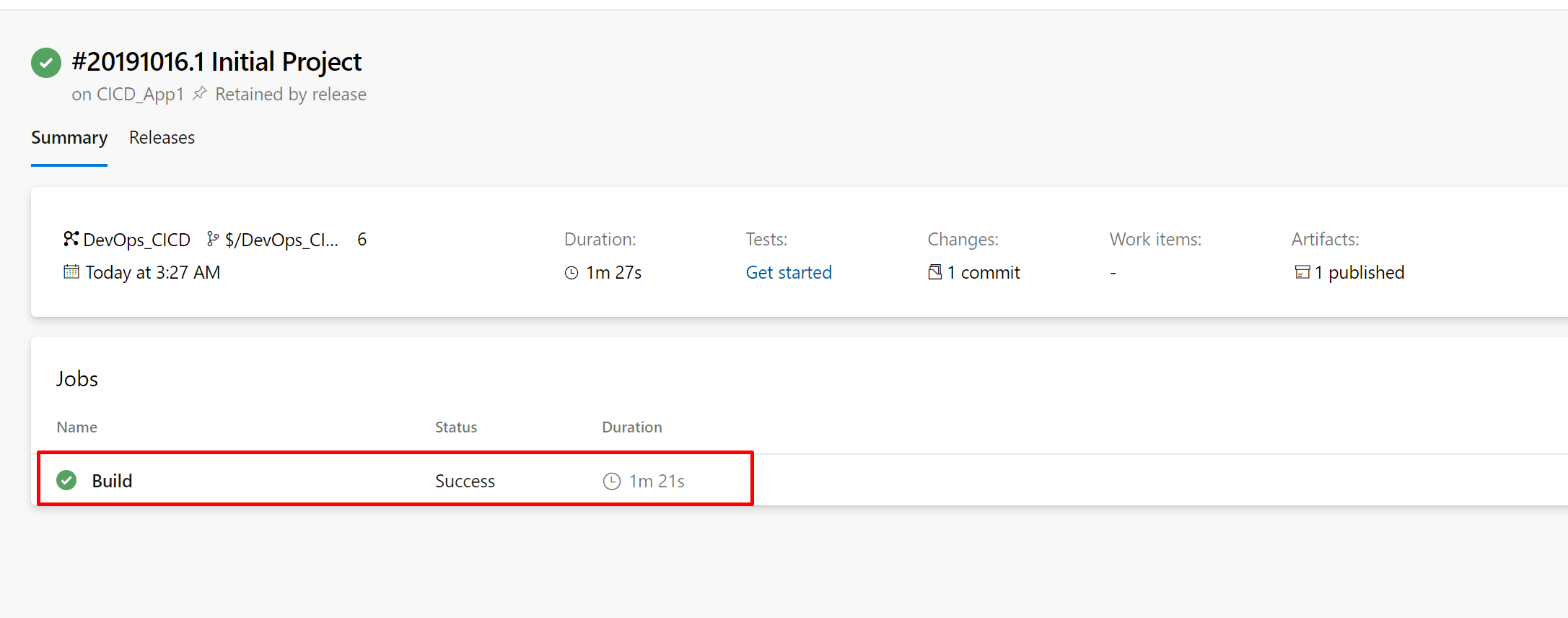Click the Status column header

click(x=456, y=427)
